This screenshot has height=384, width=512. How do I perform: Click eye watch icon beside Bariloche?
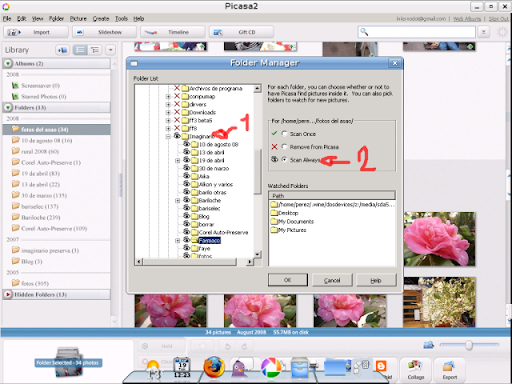(x=187, y=200)
